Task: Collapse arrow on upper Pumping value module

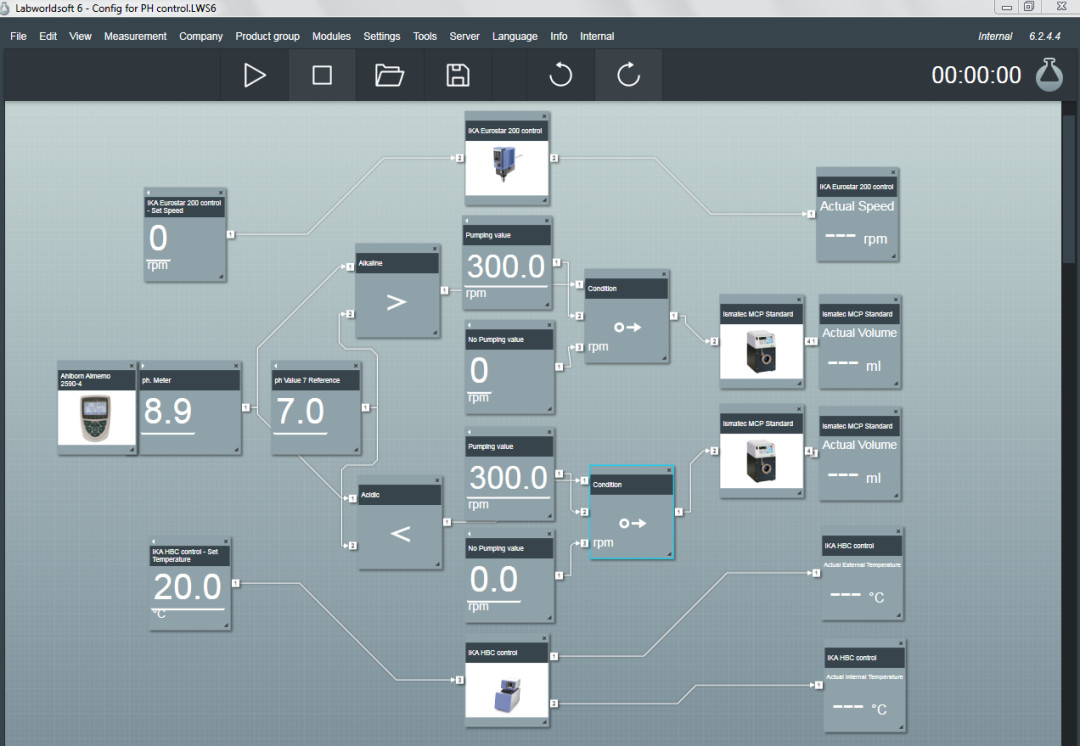Action: [467, 220]
